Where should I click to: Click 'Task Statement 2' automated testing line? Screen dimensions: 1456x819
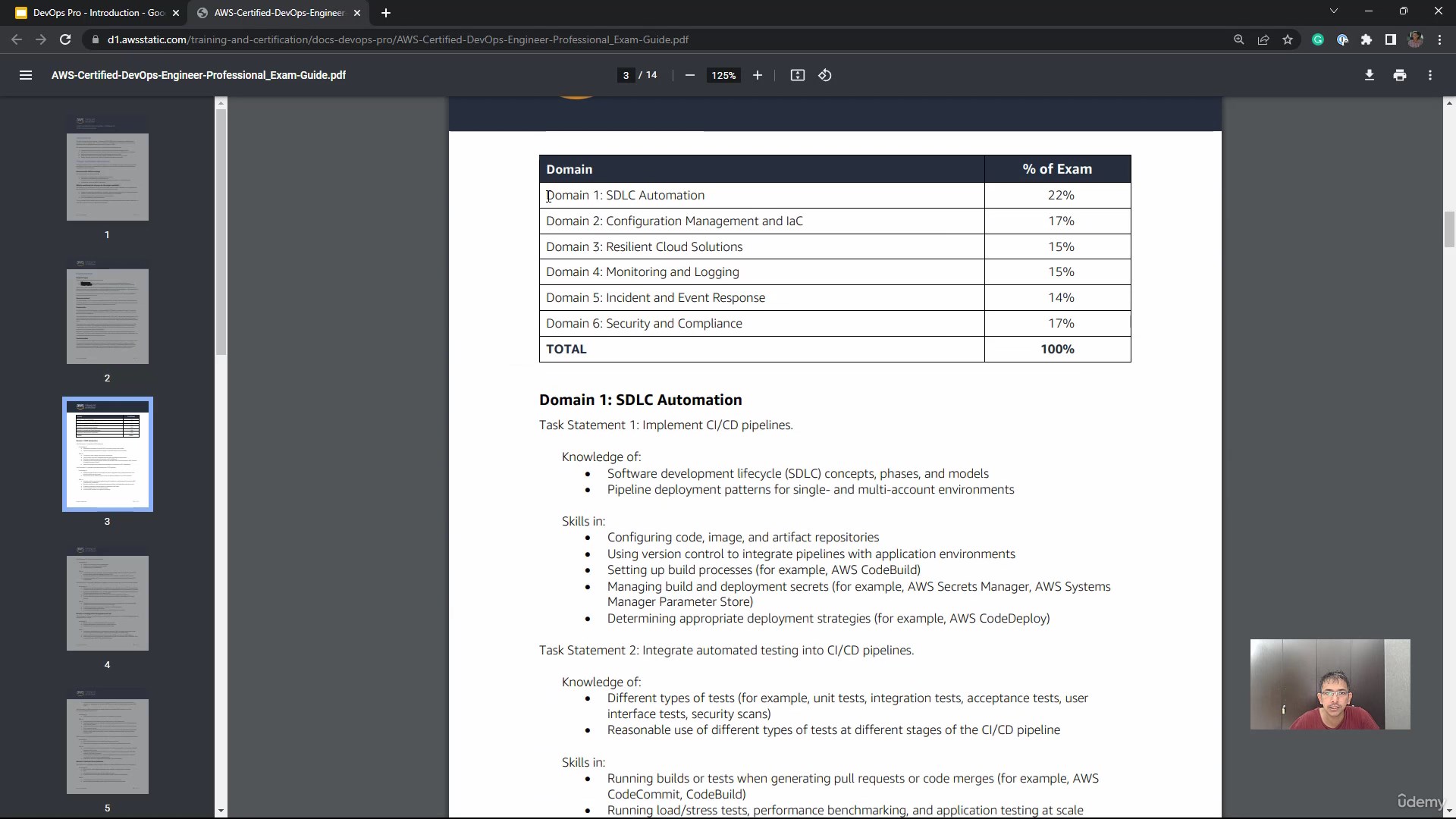pyautogui.click(x=726, y=651)
